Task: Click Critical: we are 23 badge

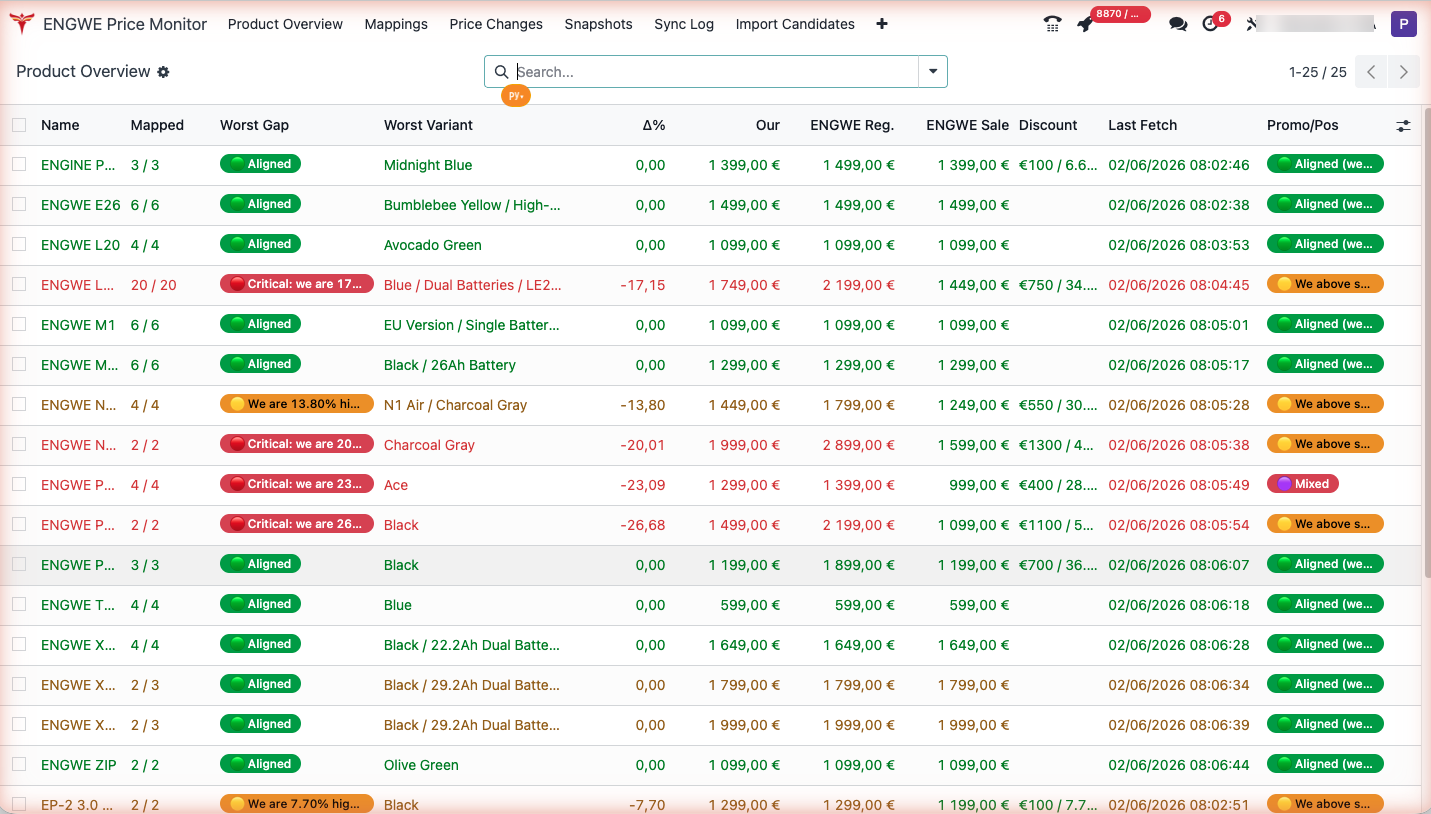Action: 297,484
